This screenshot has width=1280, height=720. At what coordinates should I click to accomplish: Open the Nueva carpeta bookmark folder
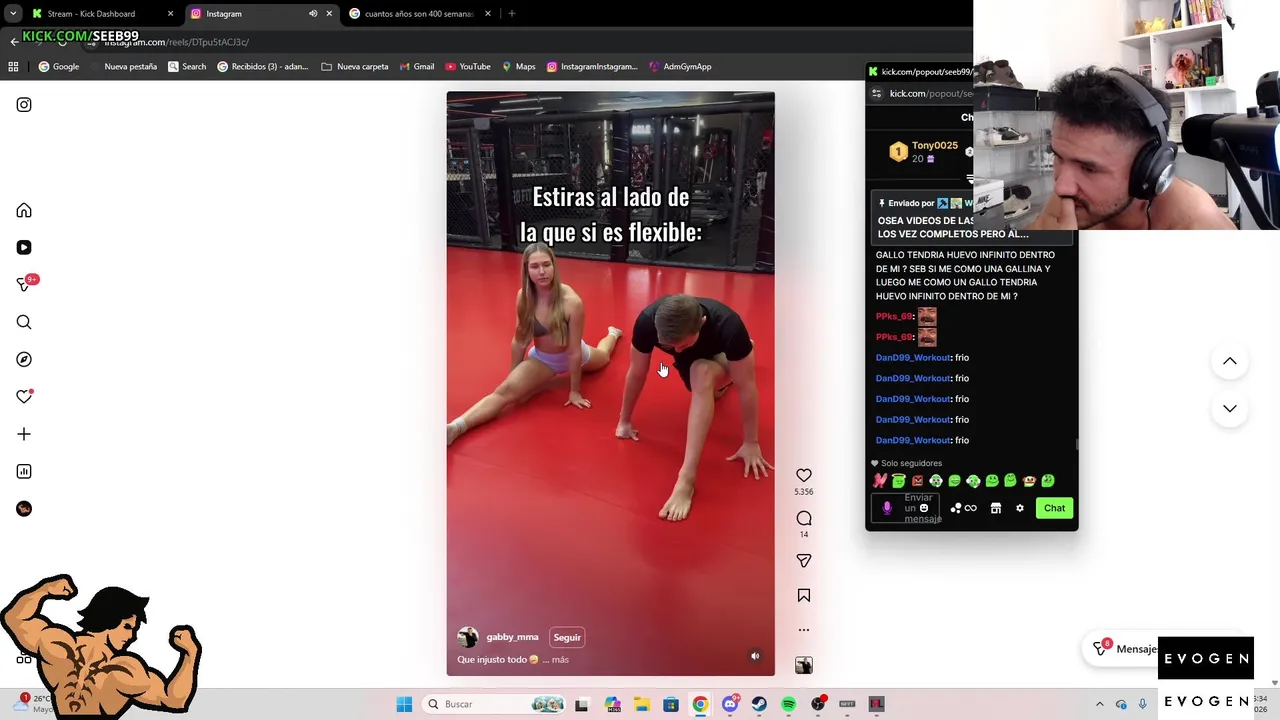pos(355,67)
